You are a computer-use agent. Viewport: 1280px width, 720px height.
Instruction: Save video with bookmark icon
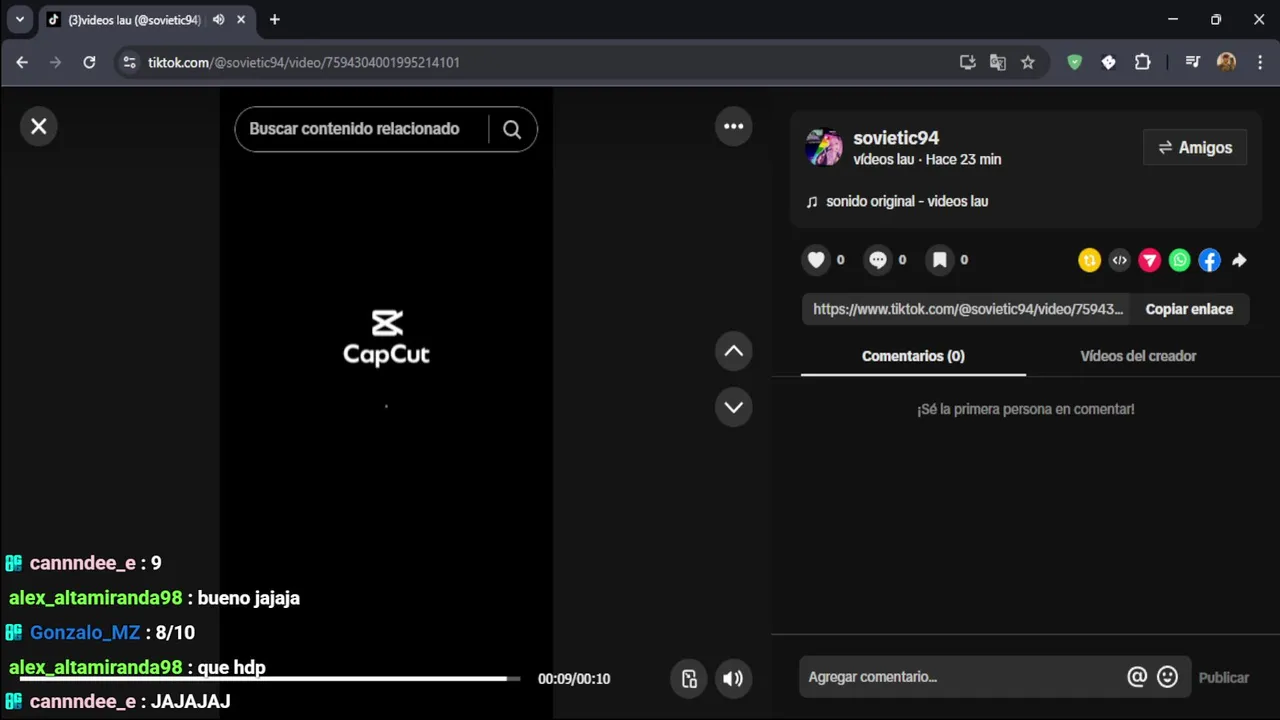(x=940, y=260)
